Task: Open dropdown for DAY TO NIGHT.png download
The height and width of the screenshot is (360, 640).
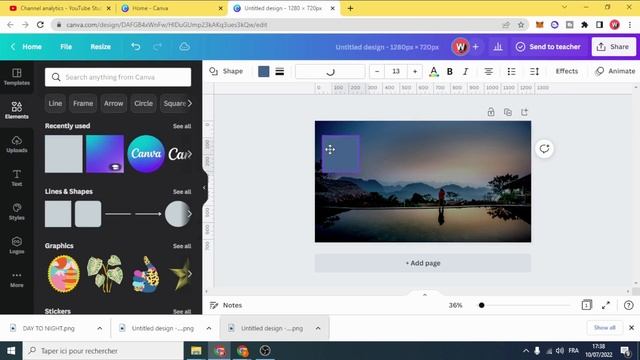Action: point(100,328)
